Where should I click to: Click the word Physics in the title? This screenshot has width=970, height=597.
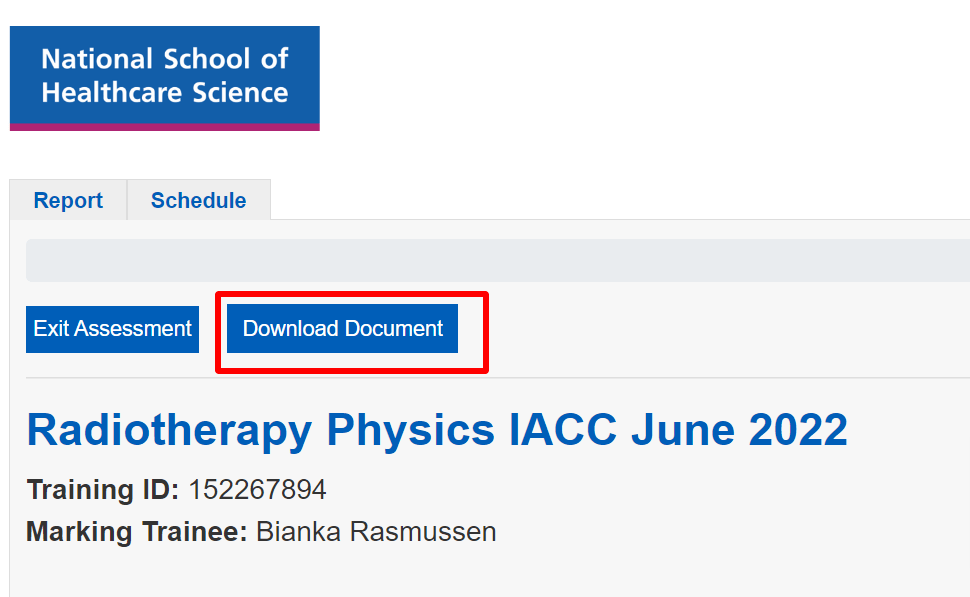[411, 431]
